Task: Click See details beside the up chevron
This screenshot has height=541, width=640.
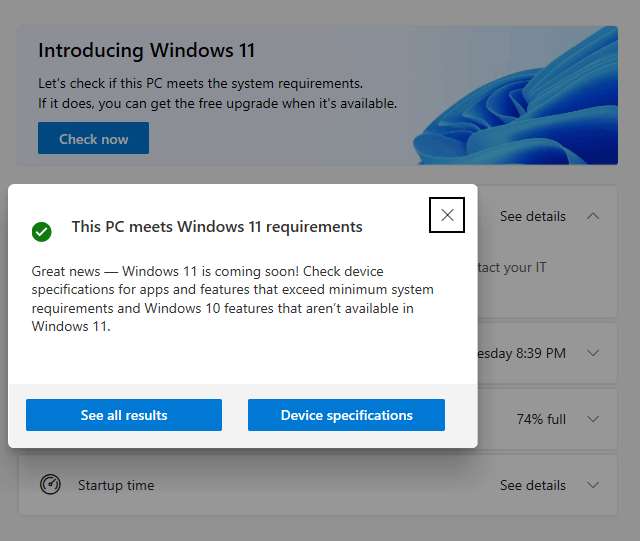Action: pos(533,216)
